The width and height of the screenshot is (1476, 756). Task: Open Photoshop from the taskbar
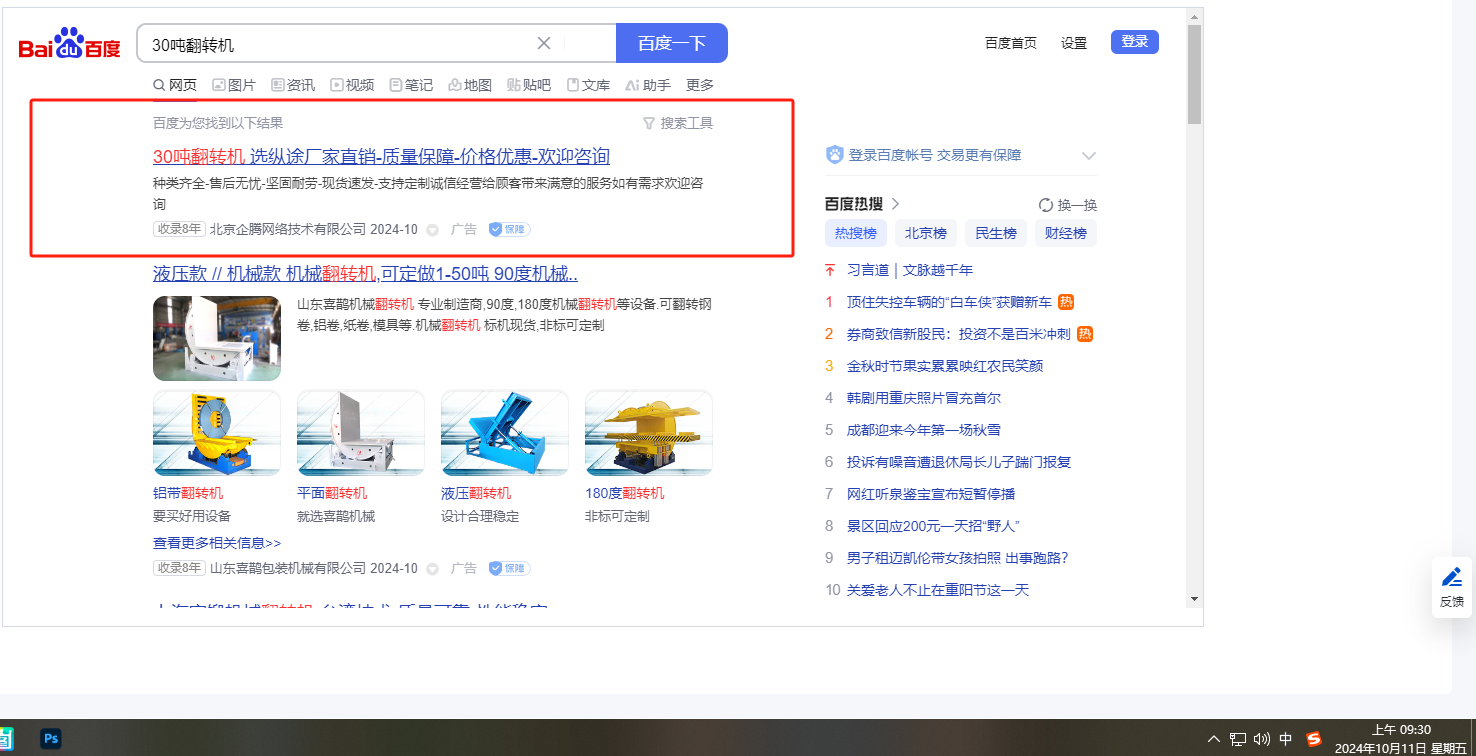pos(51,739)
